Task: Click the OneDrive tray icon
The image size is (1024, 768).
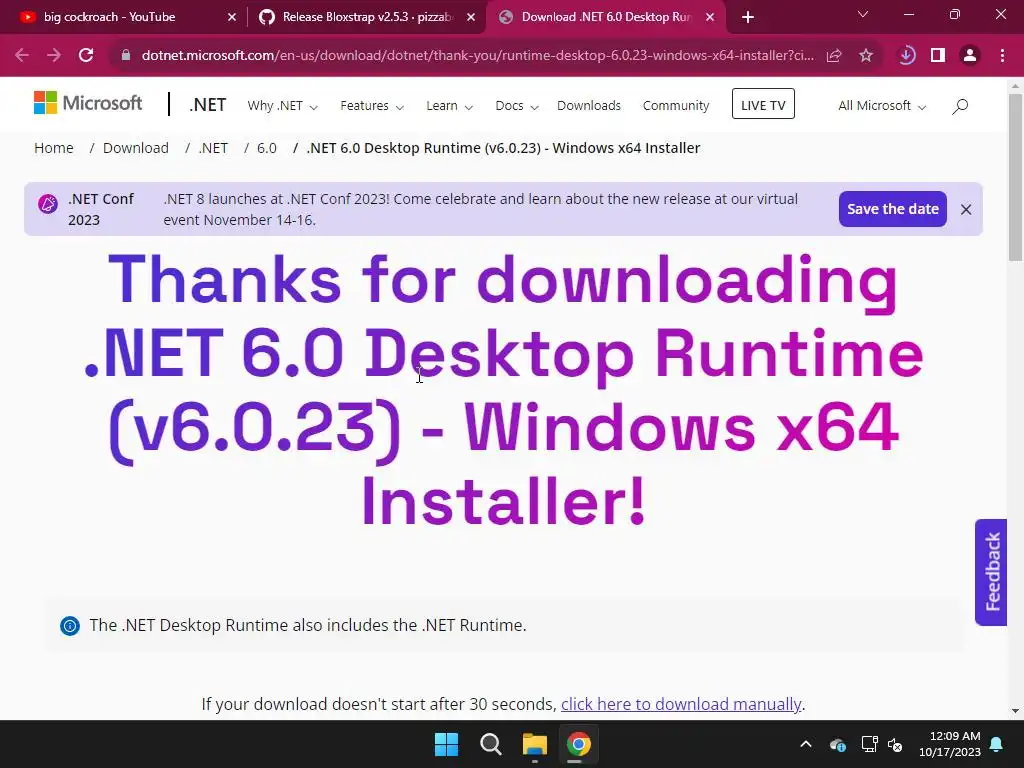Action: click(x=838, y=744)
